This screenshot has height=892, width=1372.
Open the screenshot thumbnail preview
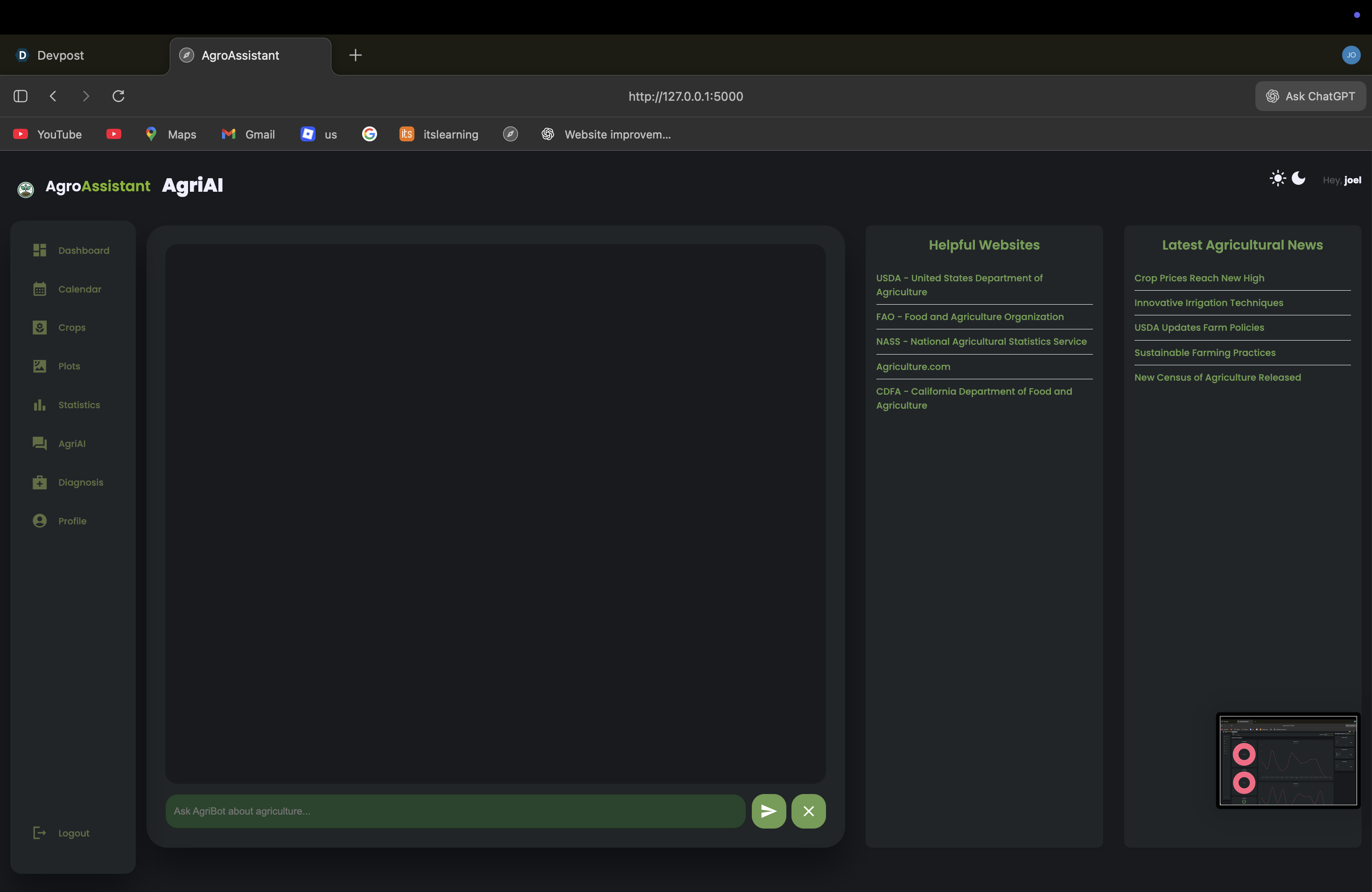point(1288,760)
